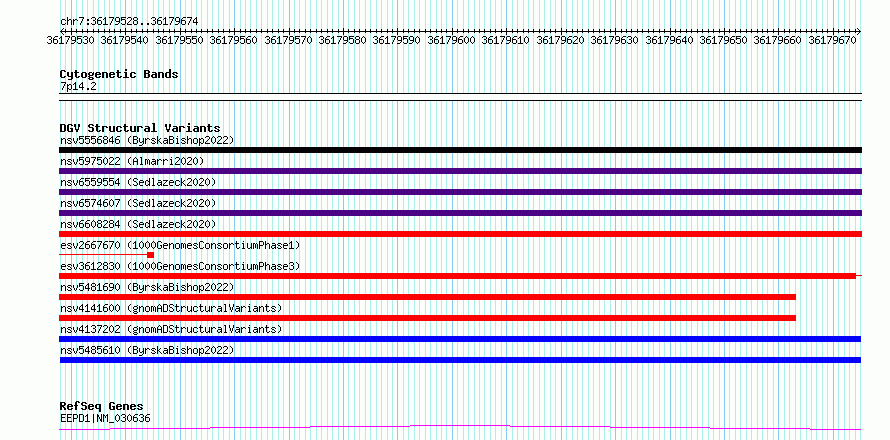Click the short red esv2667670 variant block

pos(150,255)
